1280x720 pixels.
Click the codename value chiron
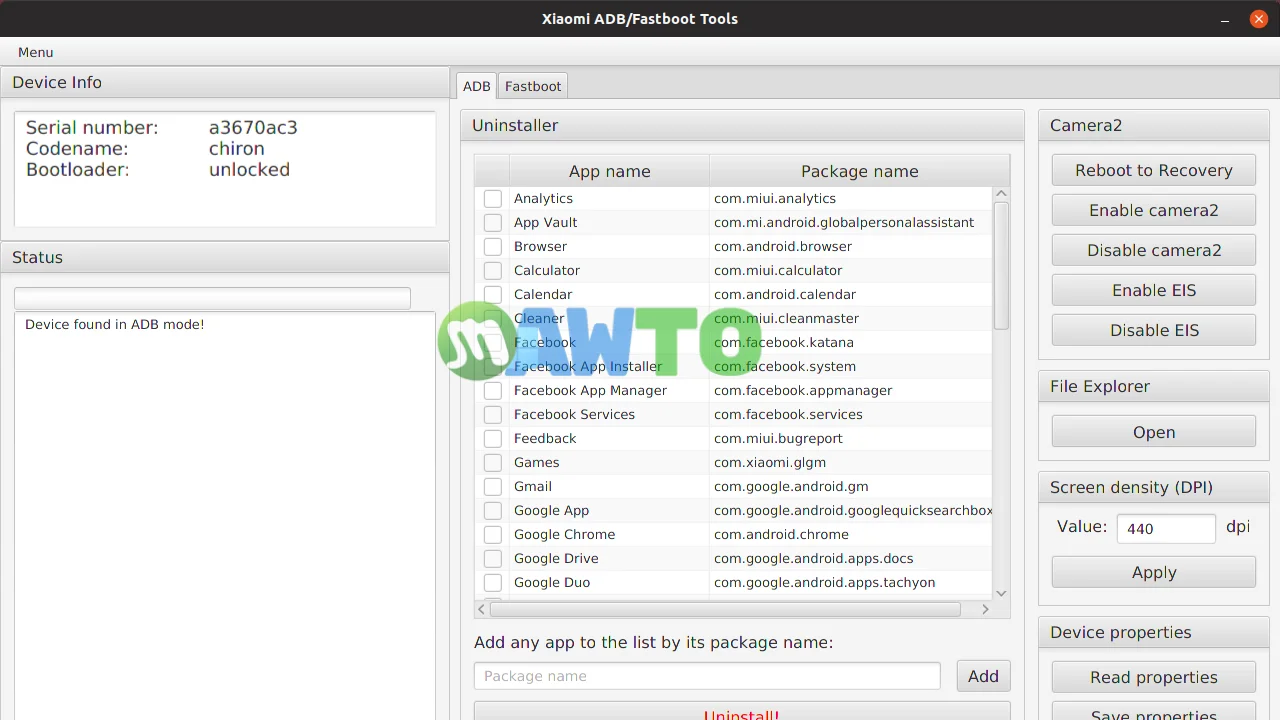point(237,148)
